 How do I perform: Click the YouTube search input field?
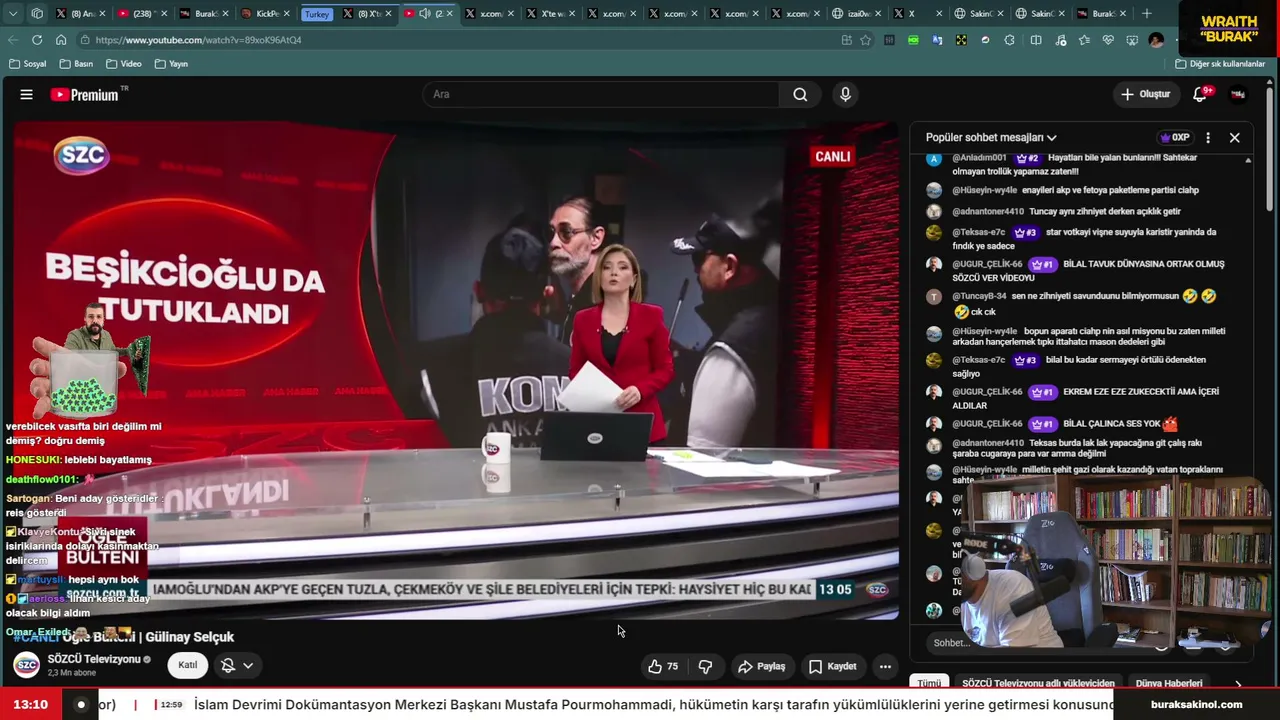[600, 94]
